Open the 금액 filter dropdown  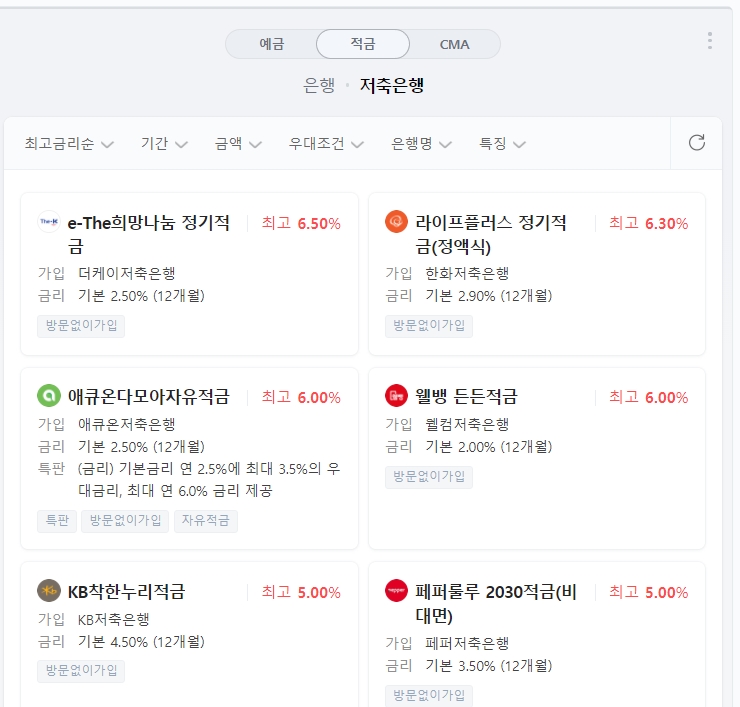[x=238, y=143]
